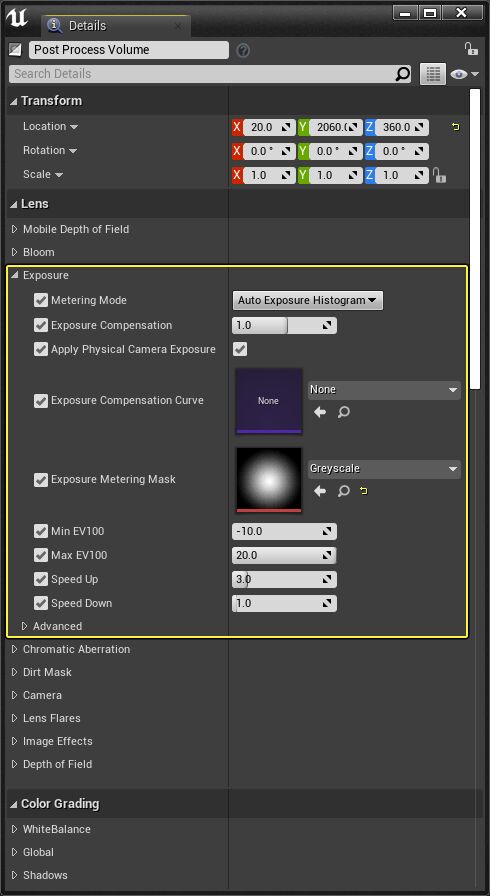Browse to Exposure Compensation Curve asset magnifier
490x896 pixels.
[x=343, y=412]
